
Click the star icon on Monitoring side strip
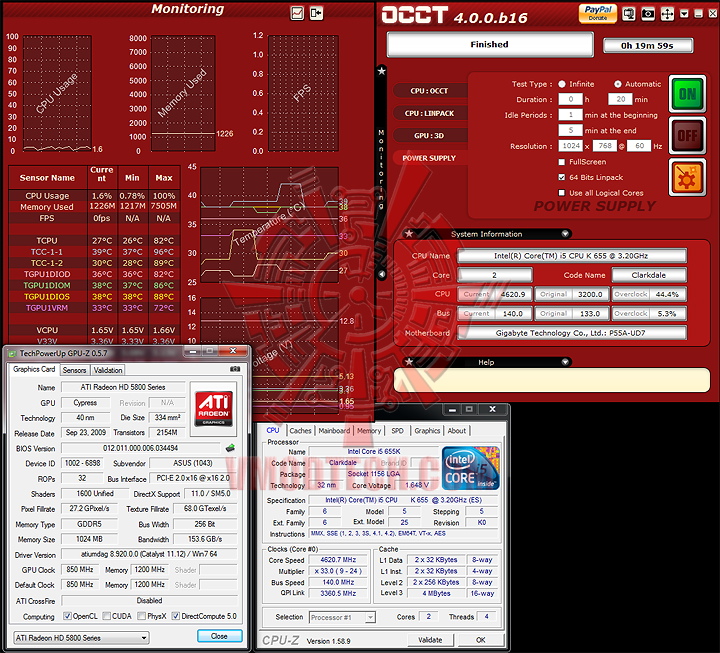pos(382,71)
